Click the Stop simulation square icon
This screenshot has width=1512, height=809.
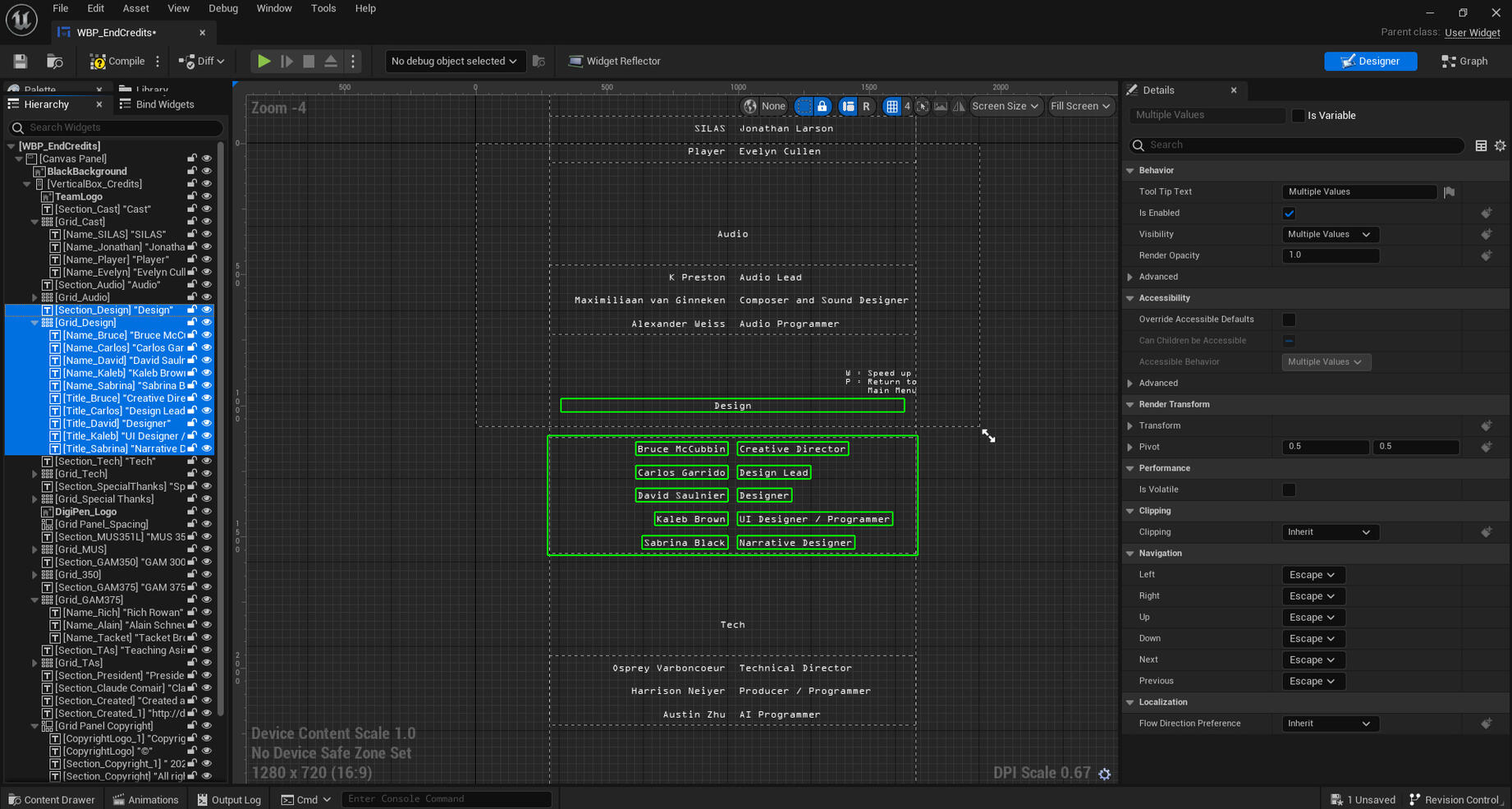point(309,62)
